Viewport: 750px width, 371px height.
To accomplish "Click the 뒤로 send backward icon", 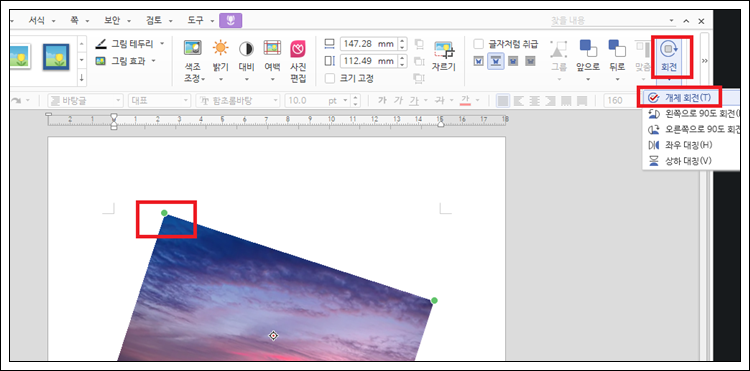I will tap(617, 48).
